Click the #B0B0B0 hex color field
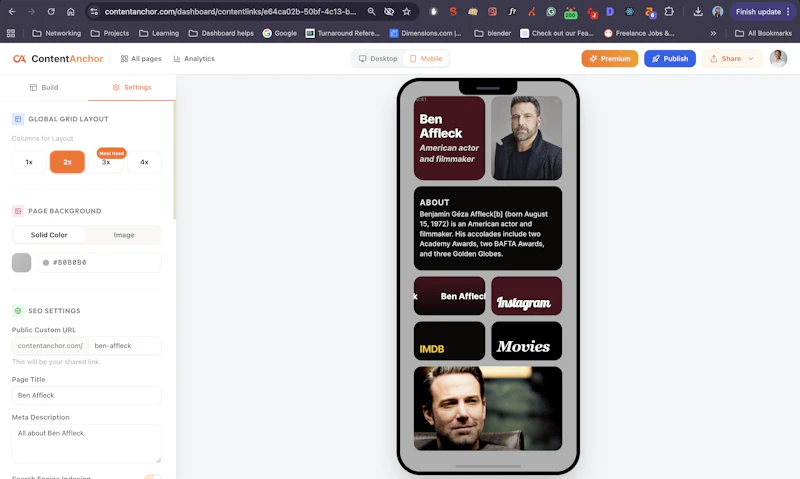This screenshot has width=800, height=479. tap(99, 262)
